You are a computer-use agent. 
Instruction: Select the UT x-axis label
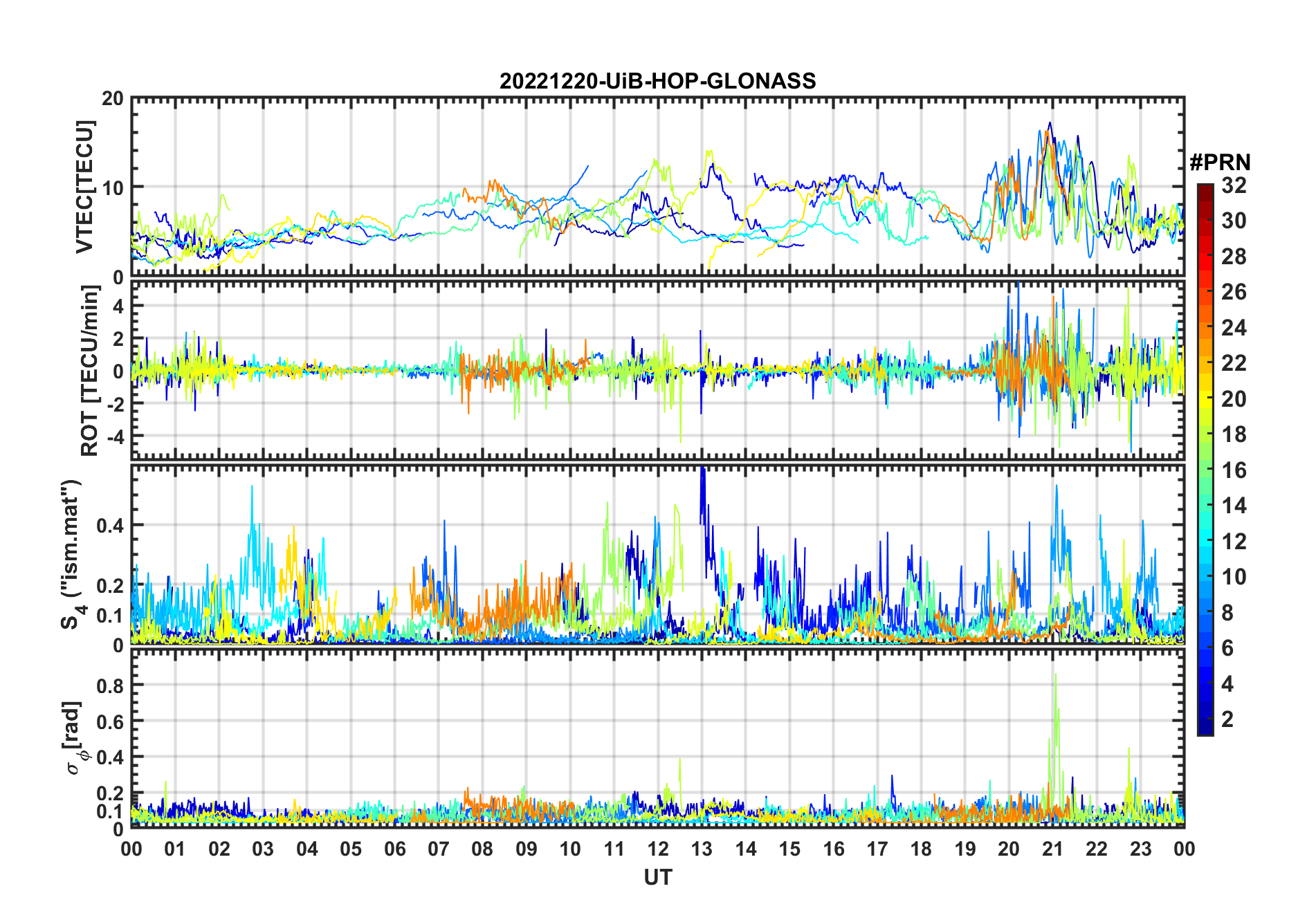[657, 877]
